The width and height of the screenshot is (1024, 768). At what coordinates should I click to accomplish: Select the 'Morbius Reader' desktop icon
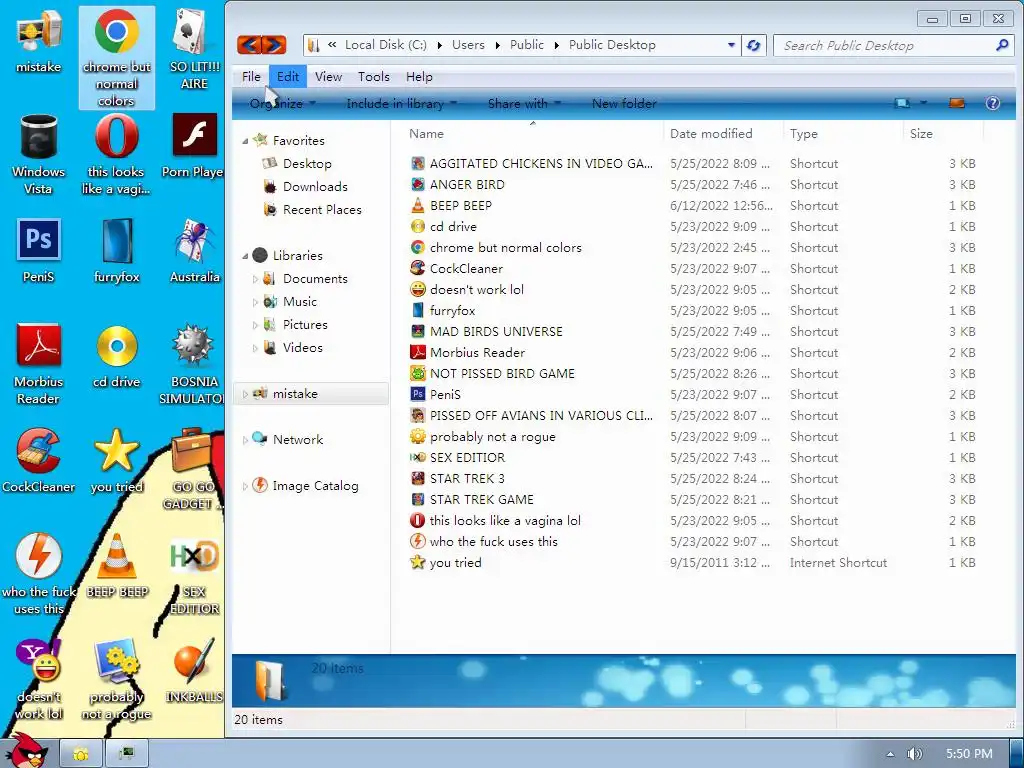pyautogui.click(x=39, y=364)
